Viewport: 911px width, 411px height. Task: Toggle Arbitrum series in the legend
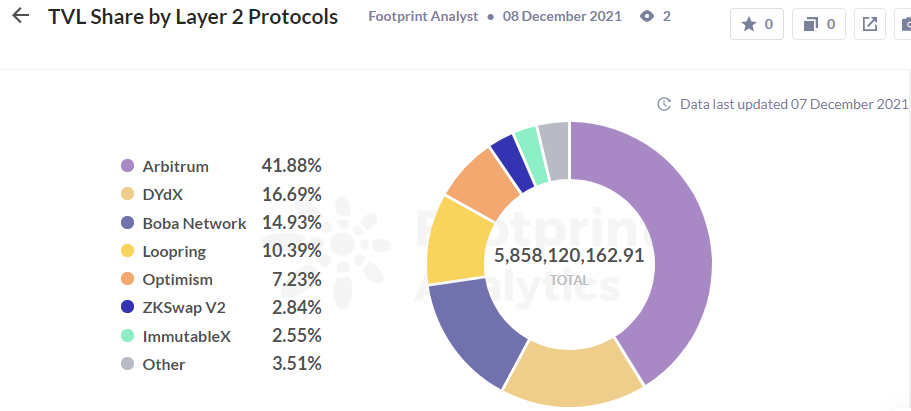tap(175, 166)
